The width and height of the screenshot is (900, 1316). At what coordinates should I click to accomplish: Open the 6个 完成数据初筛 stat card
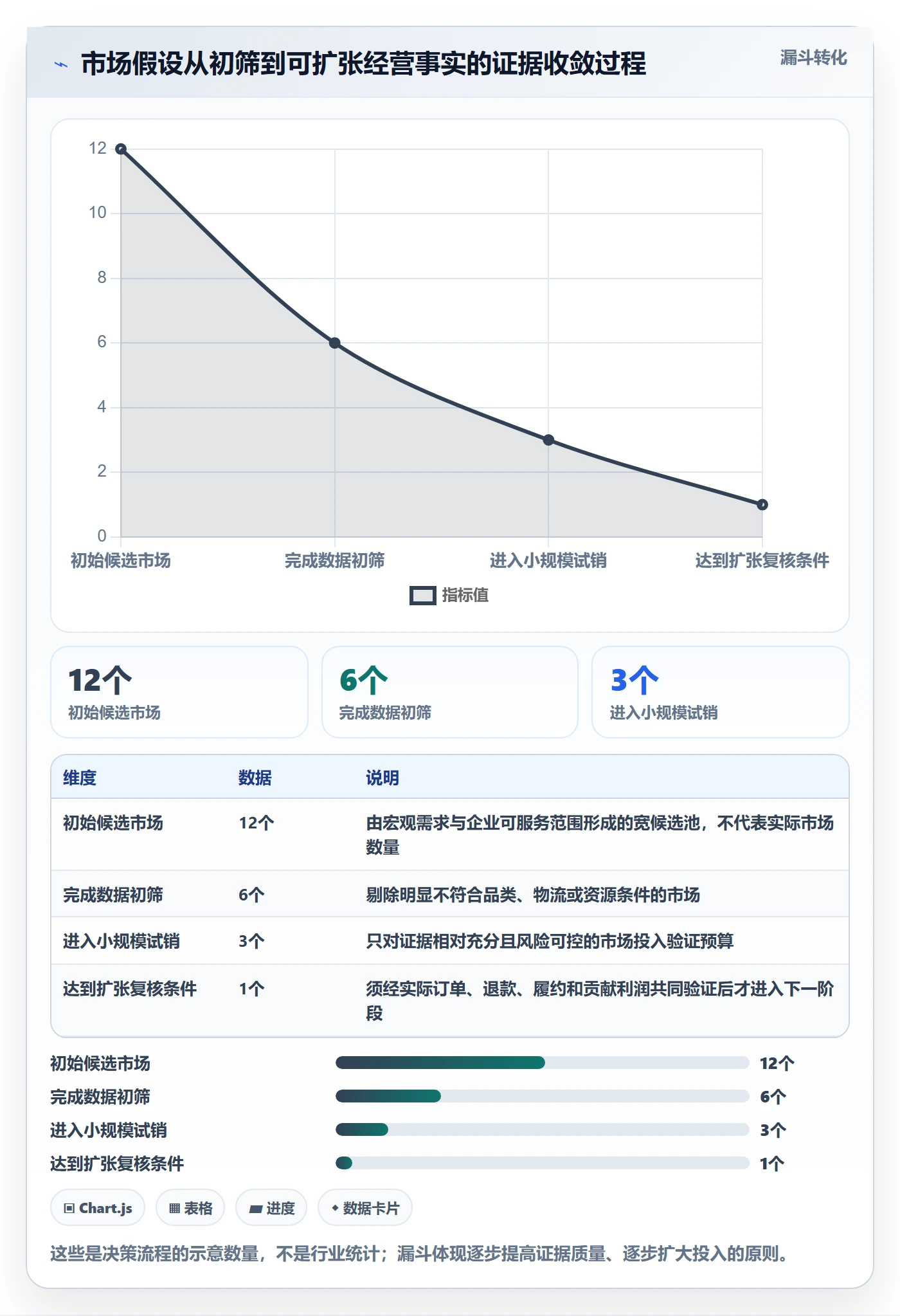450,692
